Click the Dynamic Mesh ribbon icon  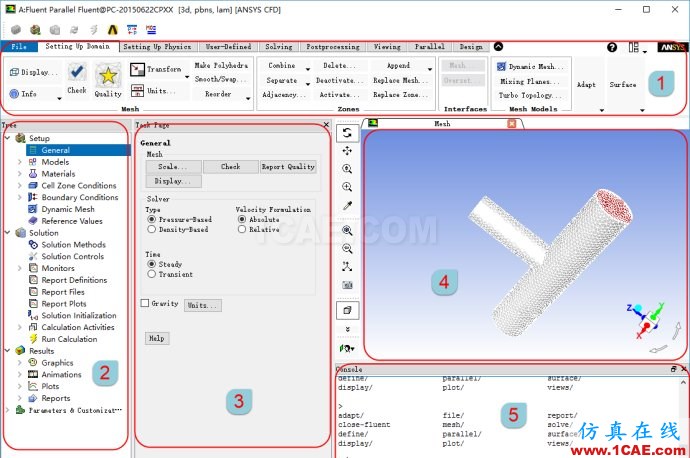501,66
